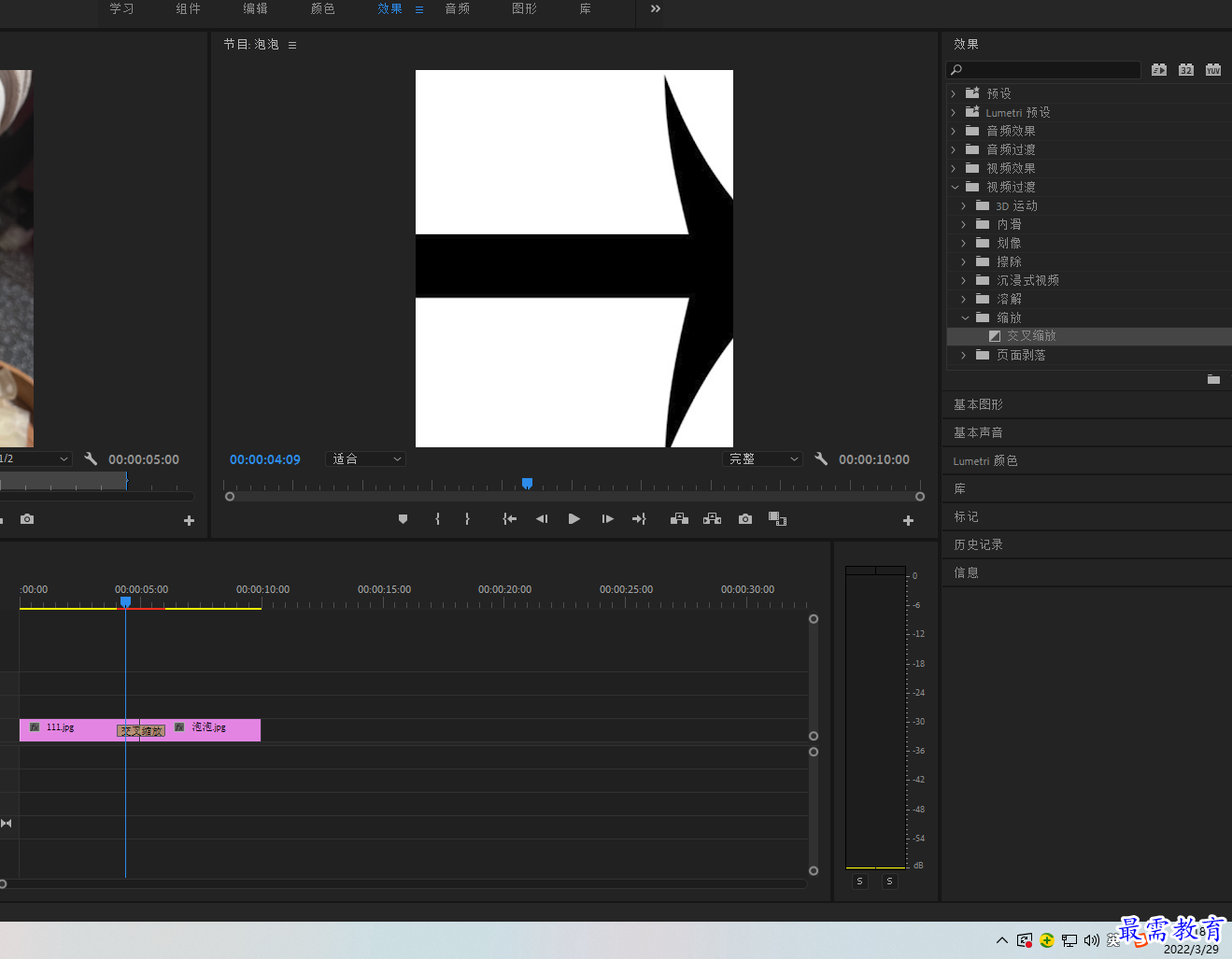1232x959 pixels.
Task: Expand the 音频过渡 folder
Action: (954, 149)
